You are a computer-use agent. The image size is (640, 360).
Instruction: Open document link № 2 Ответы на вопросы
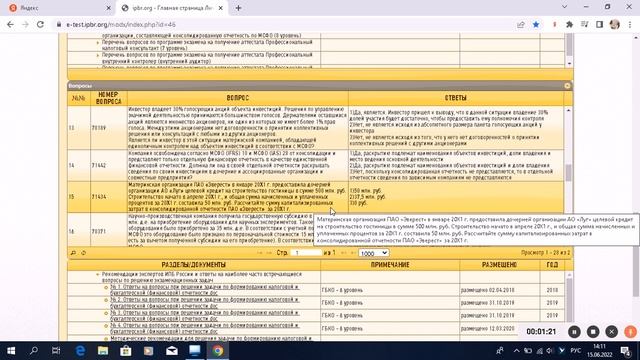204,303
